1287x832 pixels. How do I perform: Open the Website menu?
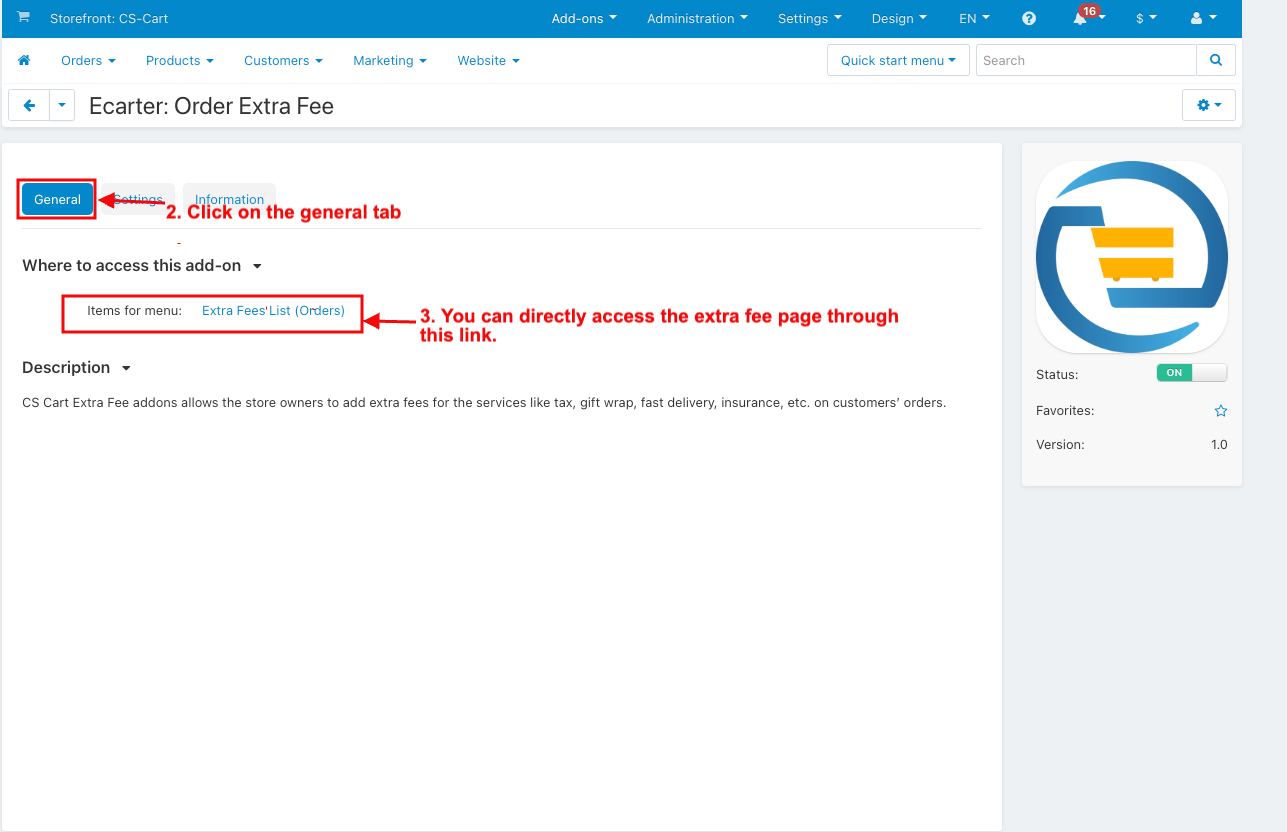[488, 61]
